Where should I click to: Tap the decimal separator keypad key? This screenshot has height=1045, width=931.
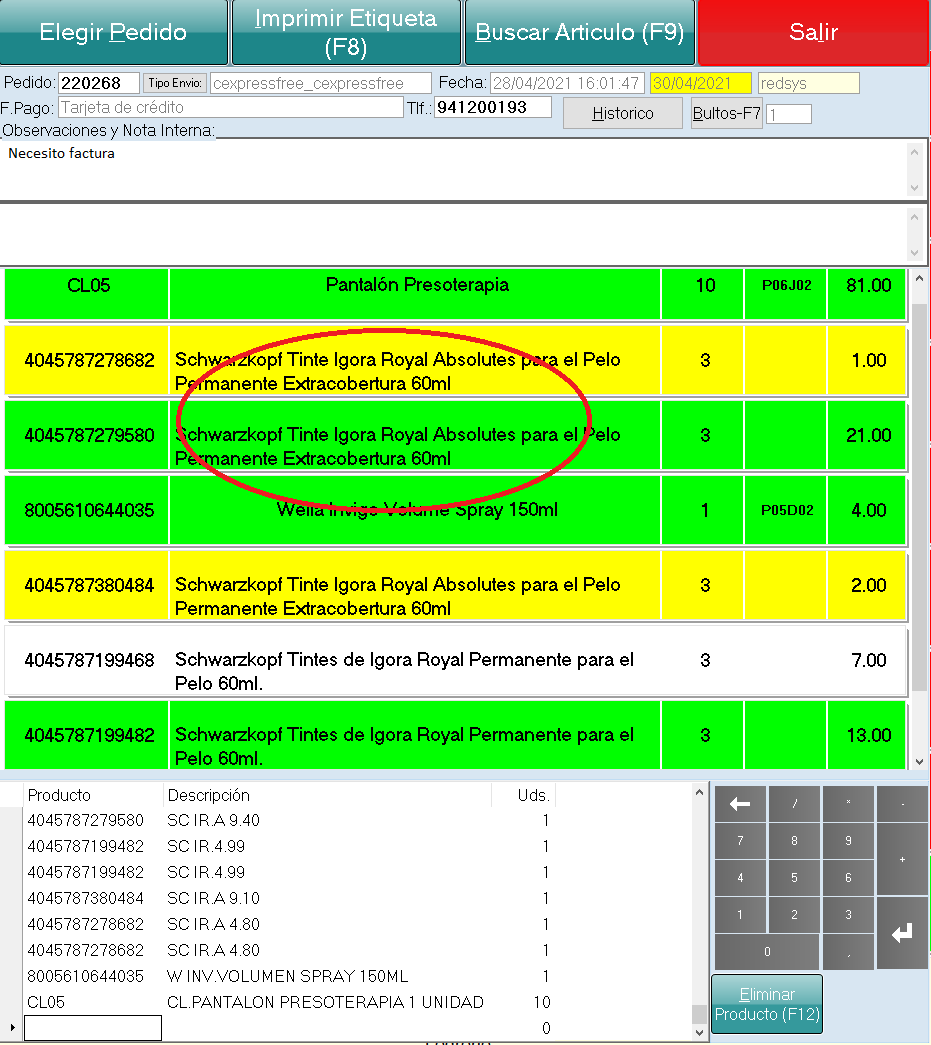[x=848, y=952]
